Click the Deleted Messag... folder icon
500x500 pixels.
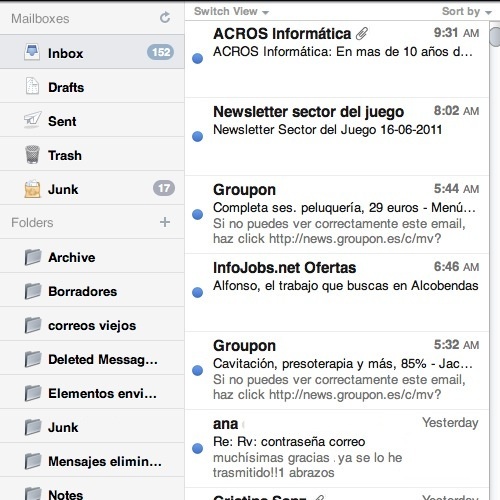pos(33,359)
